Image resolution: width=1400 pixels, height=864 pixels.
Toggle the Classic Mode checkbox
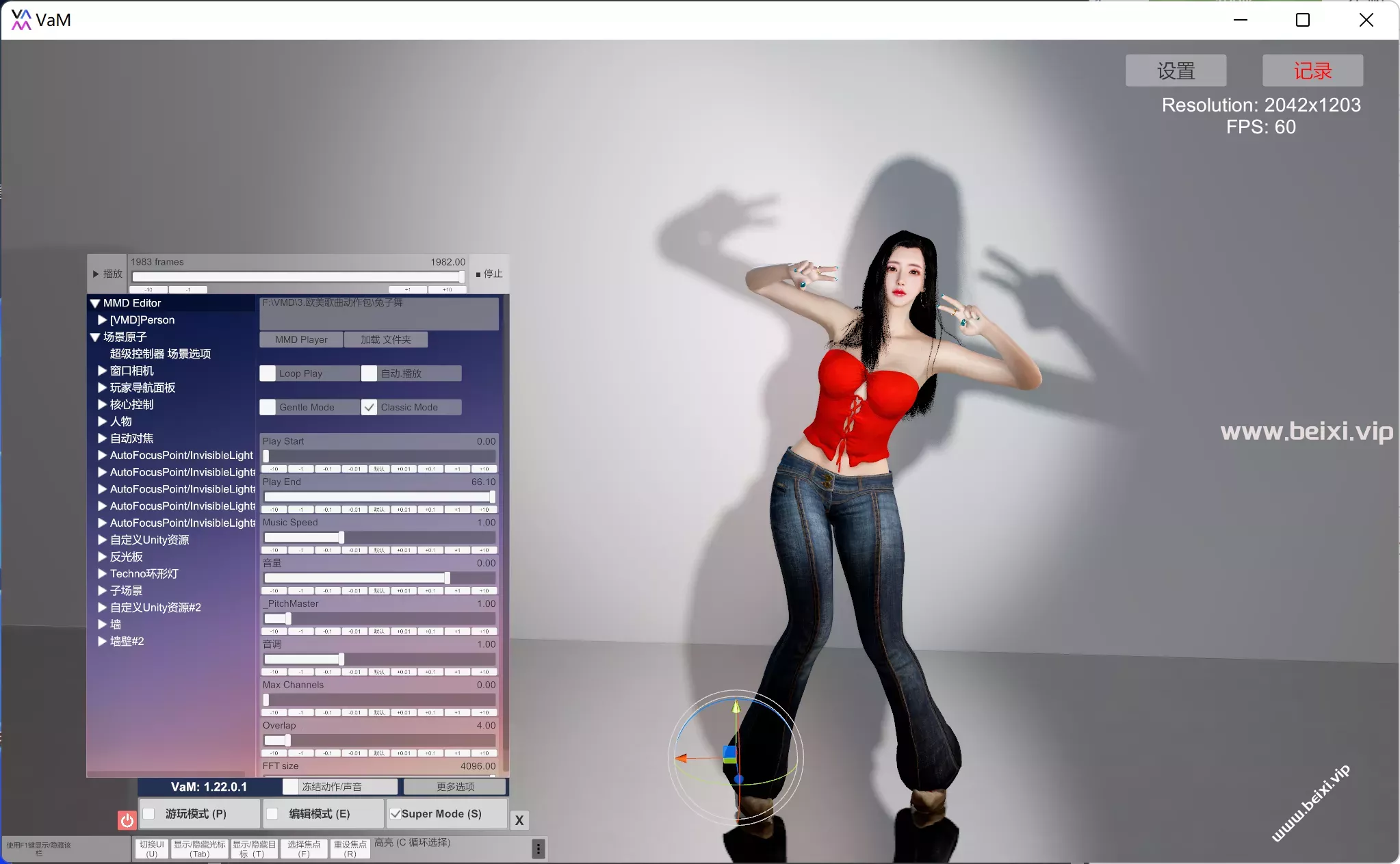(370, 407)
